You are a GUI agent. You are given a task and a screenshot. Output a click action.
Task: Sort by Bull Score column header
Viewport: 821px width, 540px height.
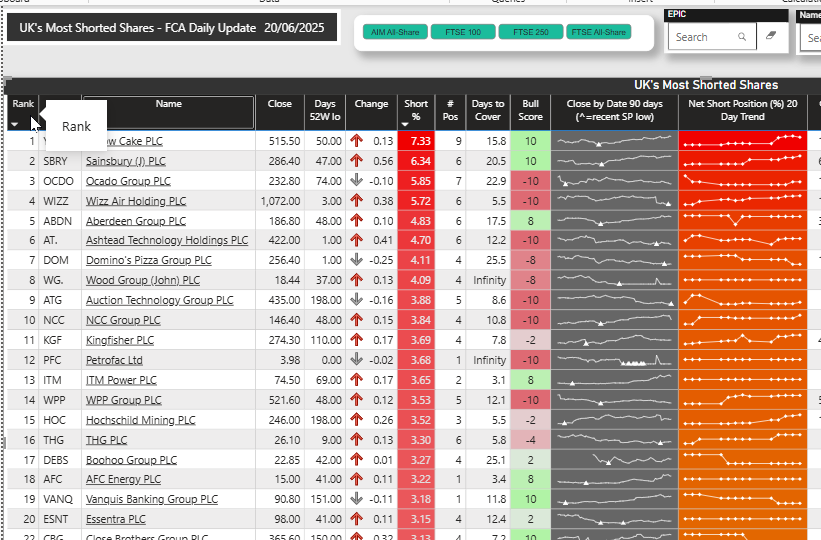[530, 110]
